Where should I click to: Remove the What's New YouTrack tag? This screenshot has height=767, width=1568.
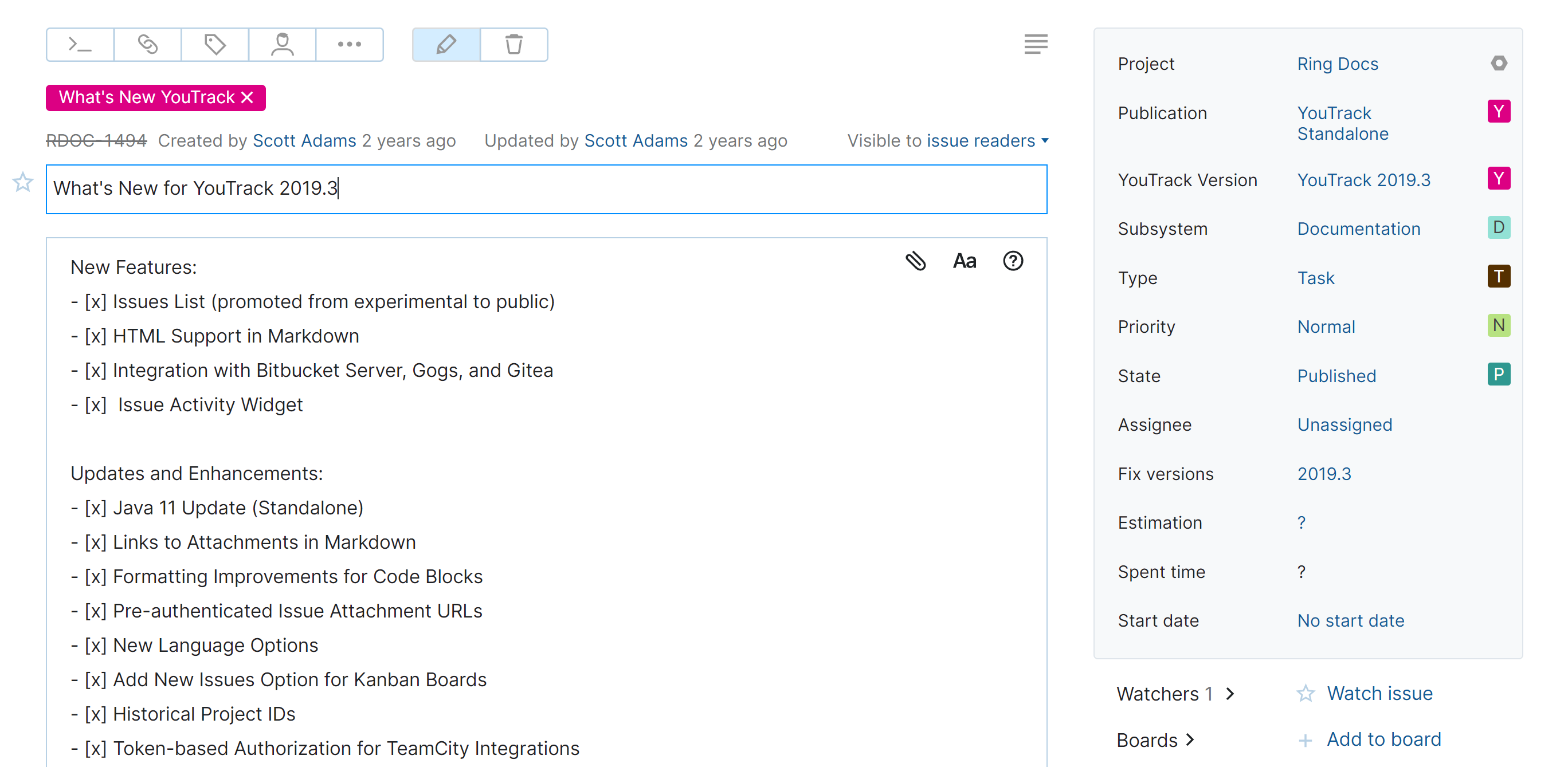tap(247, 97)
